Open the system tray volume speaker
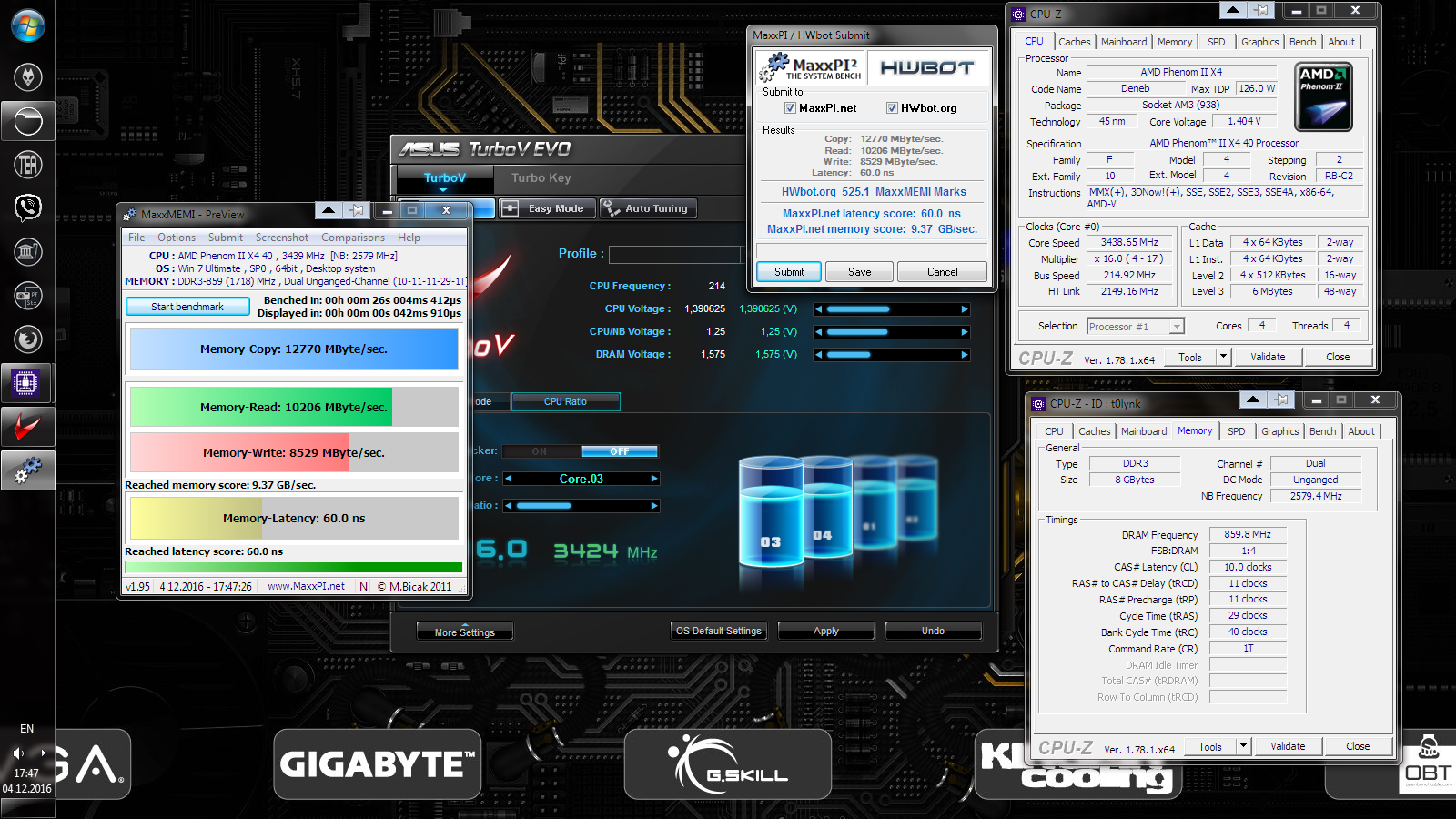This screenshot has height=819, width=1456. 18,753
